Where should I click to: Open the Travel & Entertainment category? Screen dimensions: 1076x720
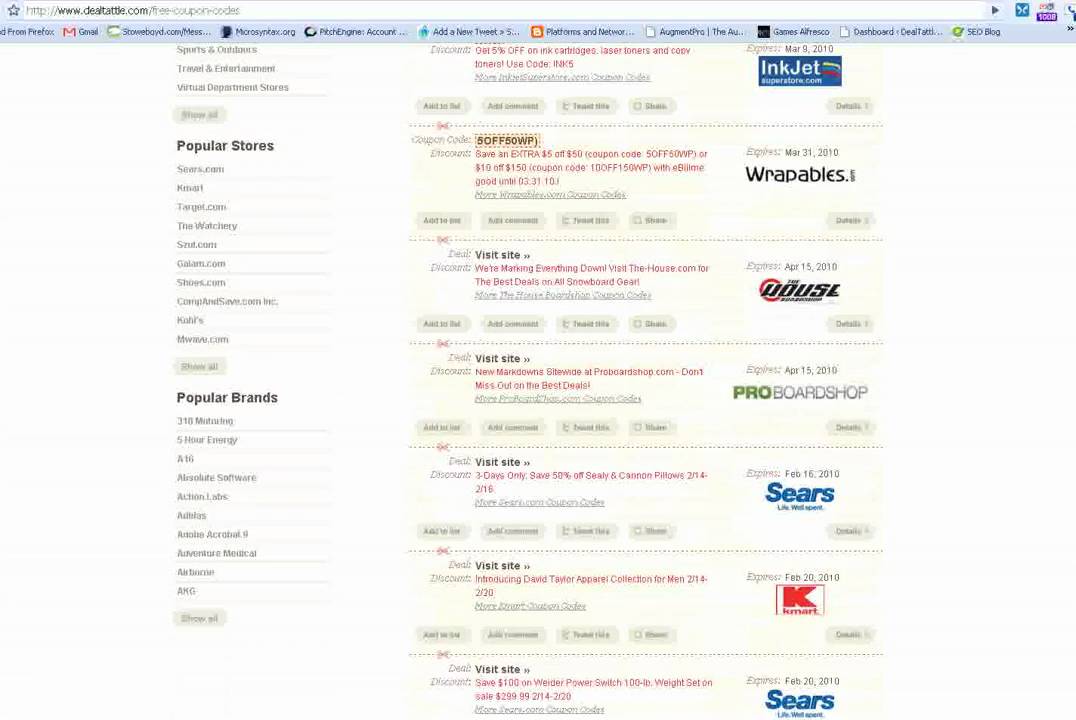point(226,69)
